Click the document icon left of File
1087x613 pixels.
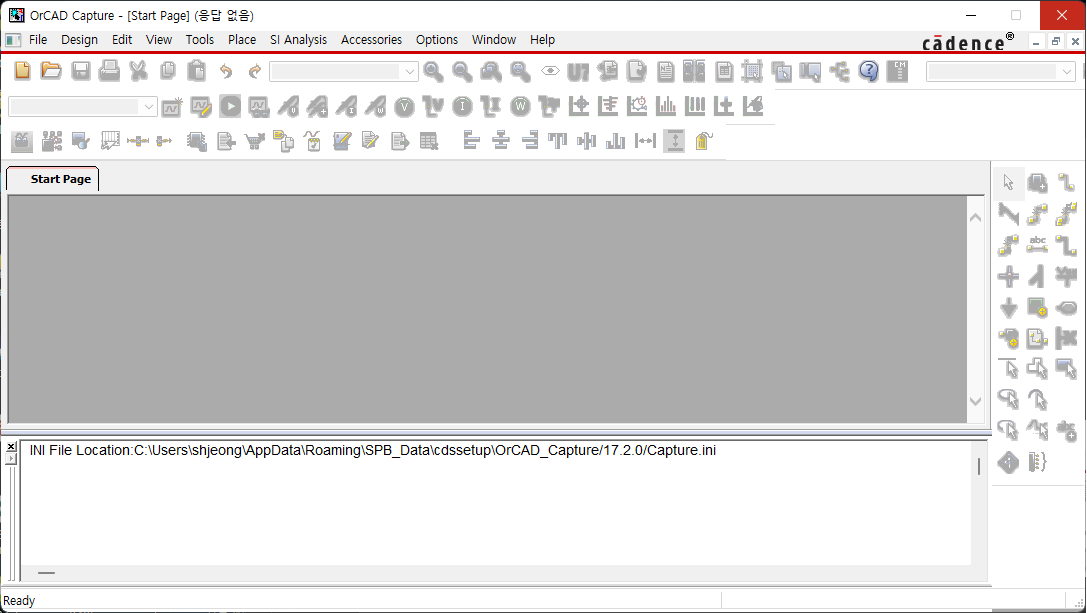tap(13, 40)
